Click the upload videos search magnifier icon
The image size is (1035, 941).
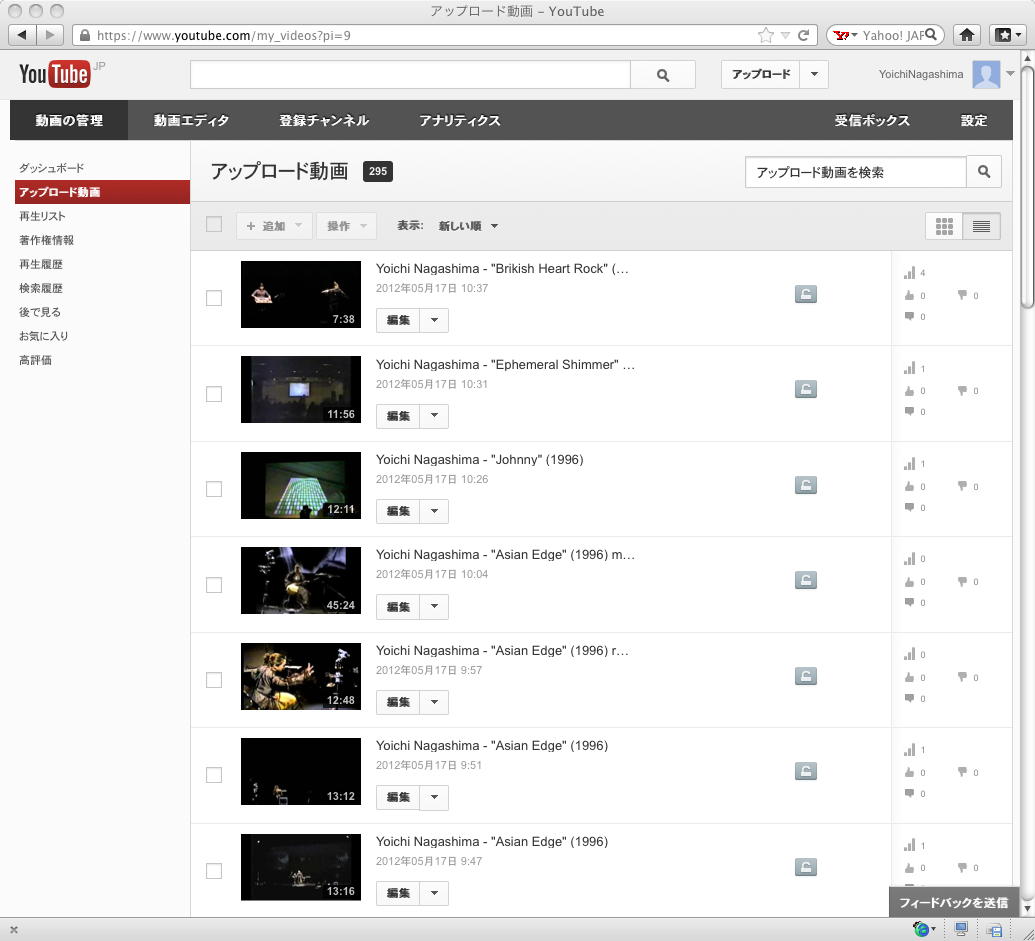point(984,172)
